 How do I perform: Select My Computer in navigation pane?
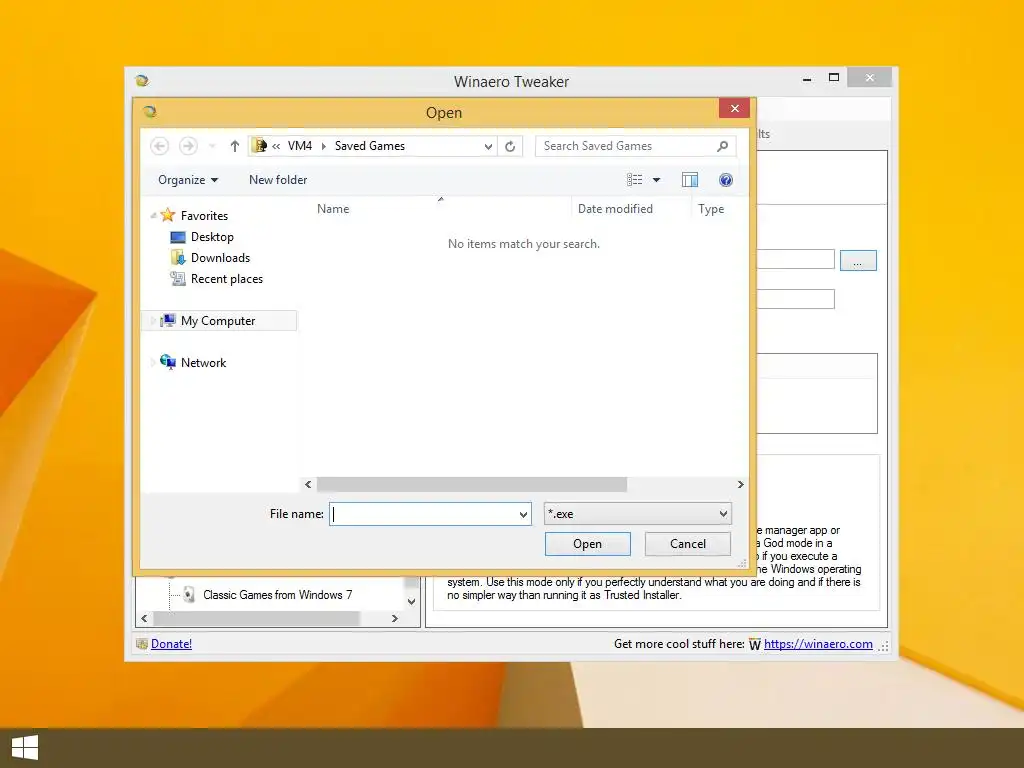point(218,321)
